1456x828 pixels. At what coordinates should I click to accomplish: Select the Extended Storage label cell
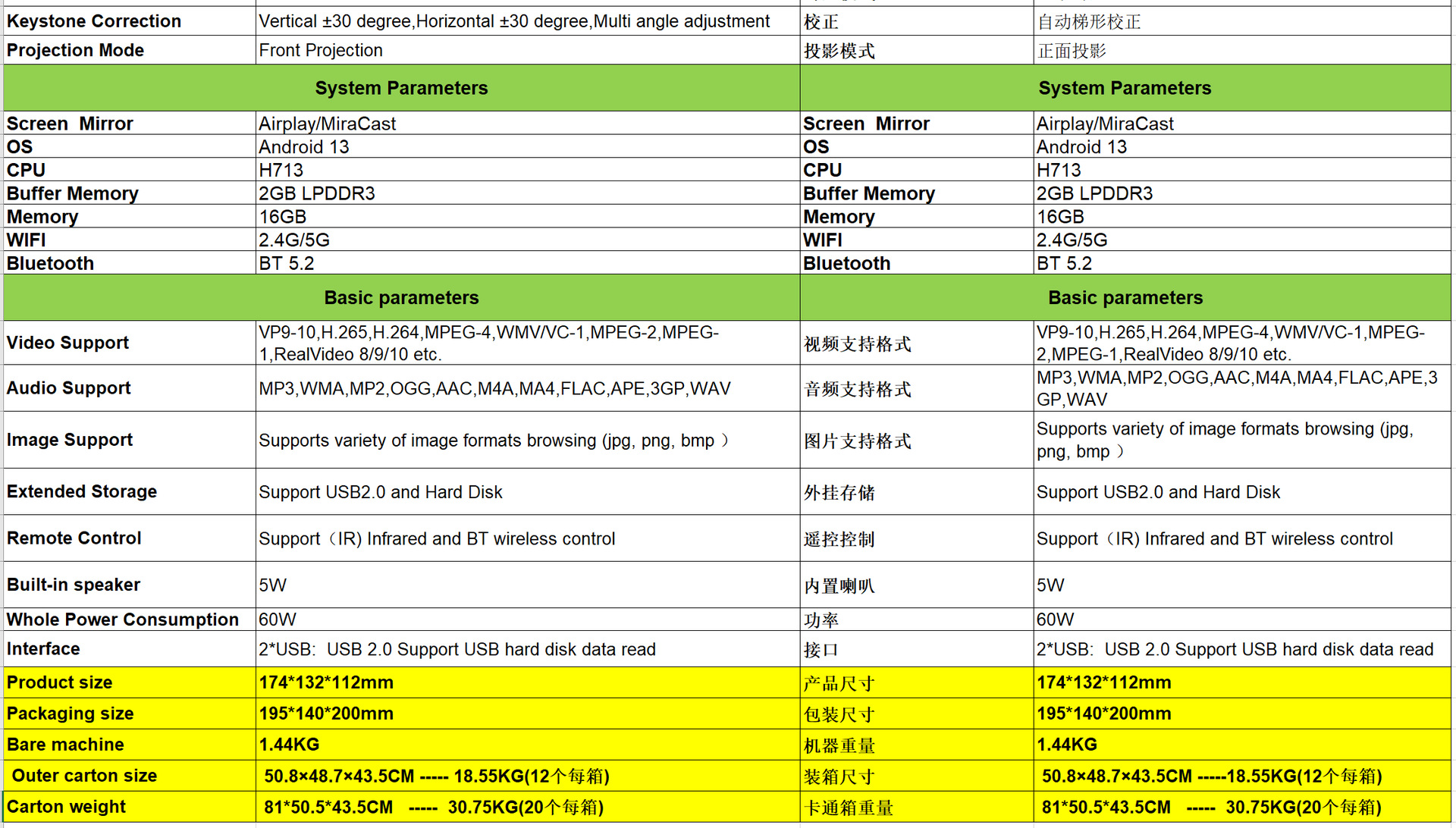point(82,491)
